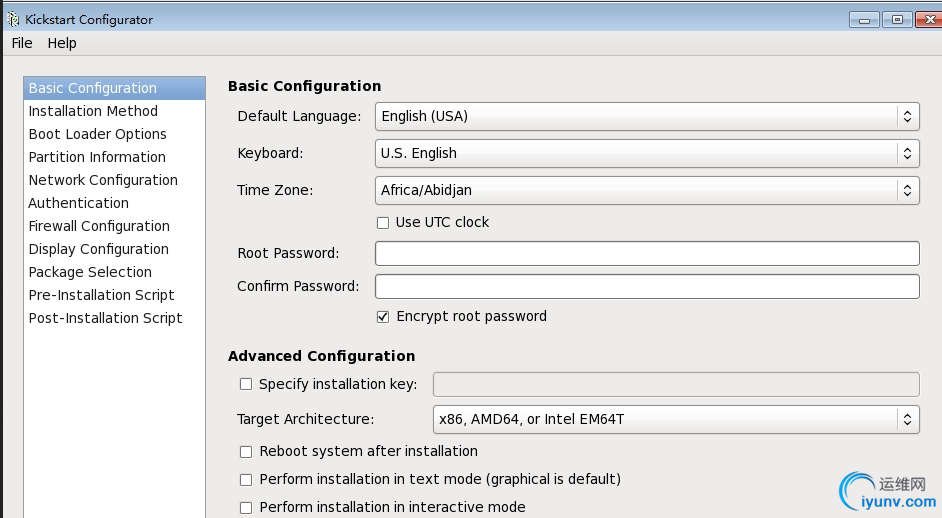Open the Target Architecture dropdown
The image size is (942, 518).
point(675,419)
